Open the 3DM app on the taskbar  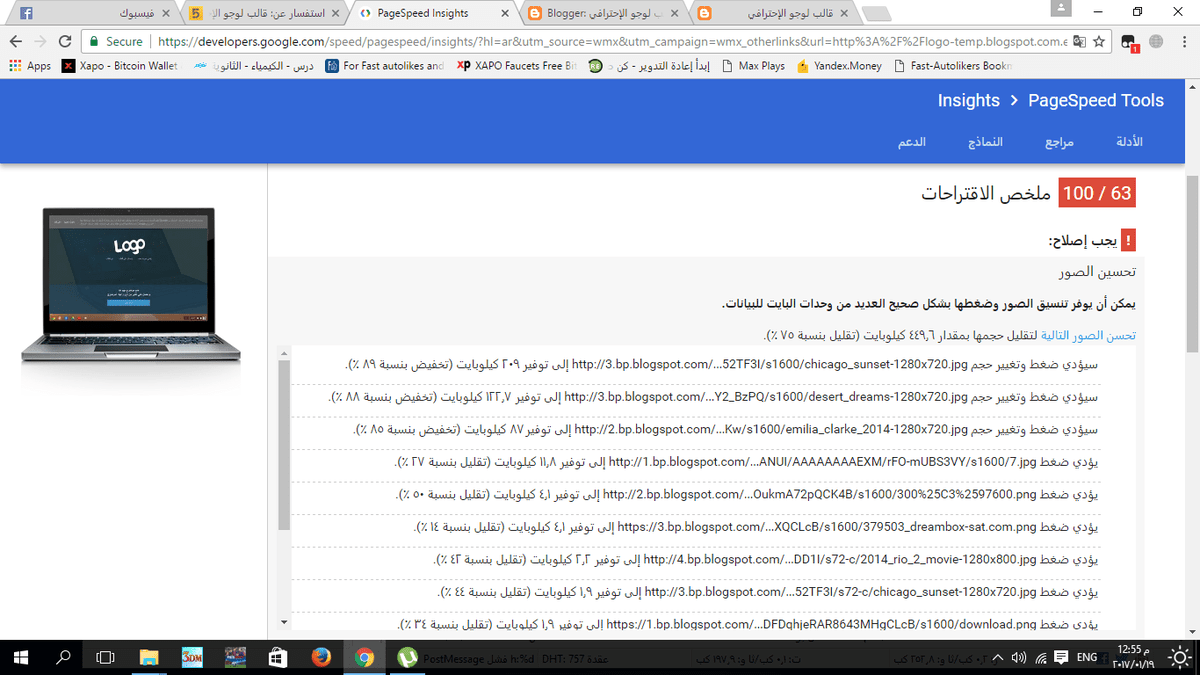click(x=192, y=657)
